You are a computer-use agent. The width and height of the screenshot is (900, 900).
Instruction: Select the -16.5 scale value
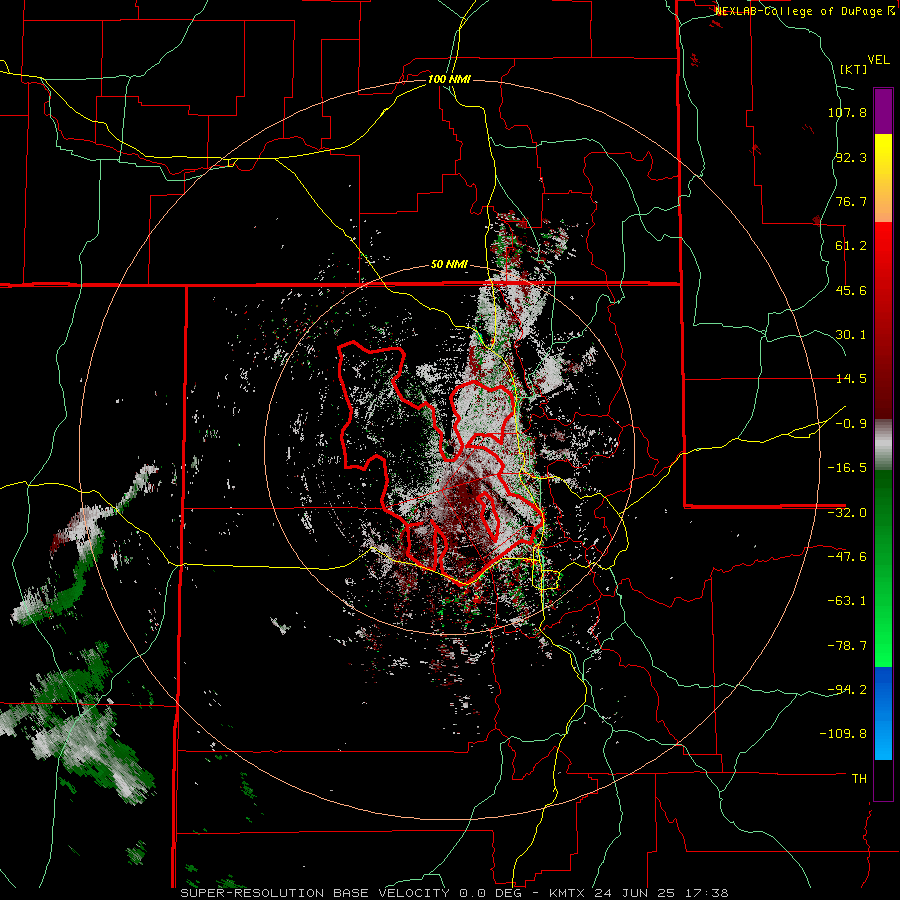(847, 468)
